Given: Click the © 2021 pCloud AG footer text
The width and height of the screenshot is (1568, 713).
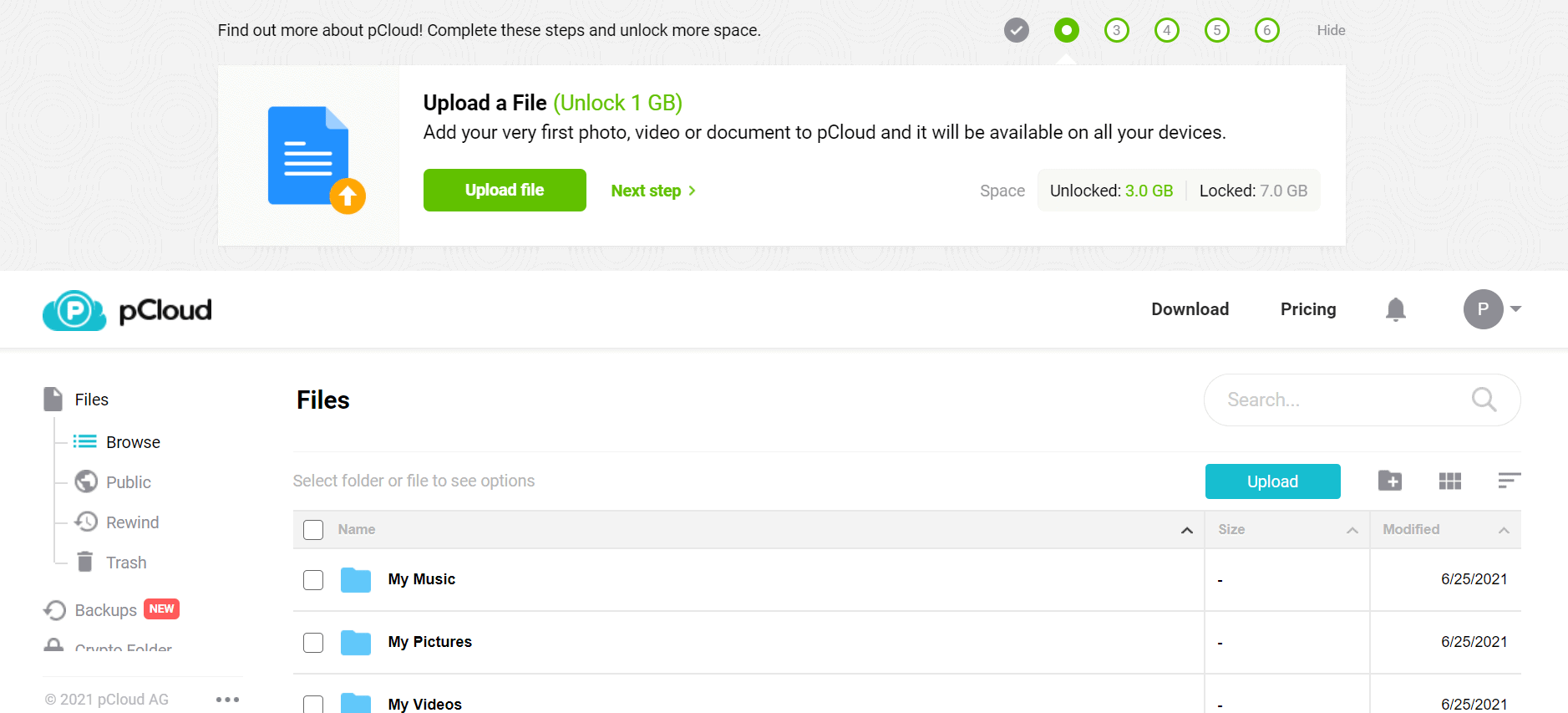Looking at the screenshot, I should [x=107, y=700].
